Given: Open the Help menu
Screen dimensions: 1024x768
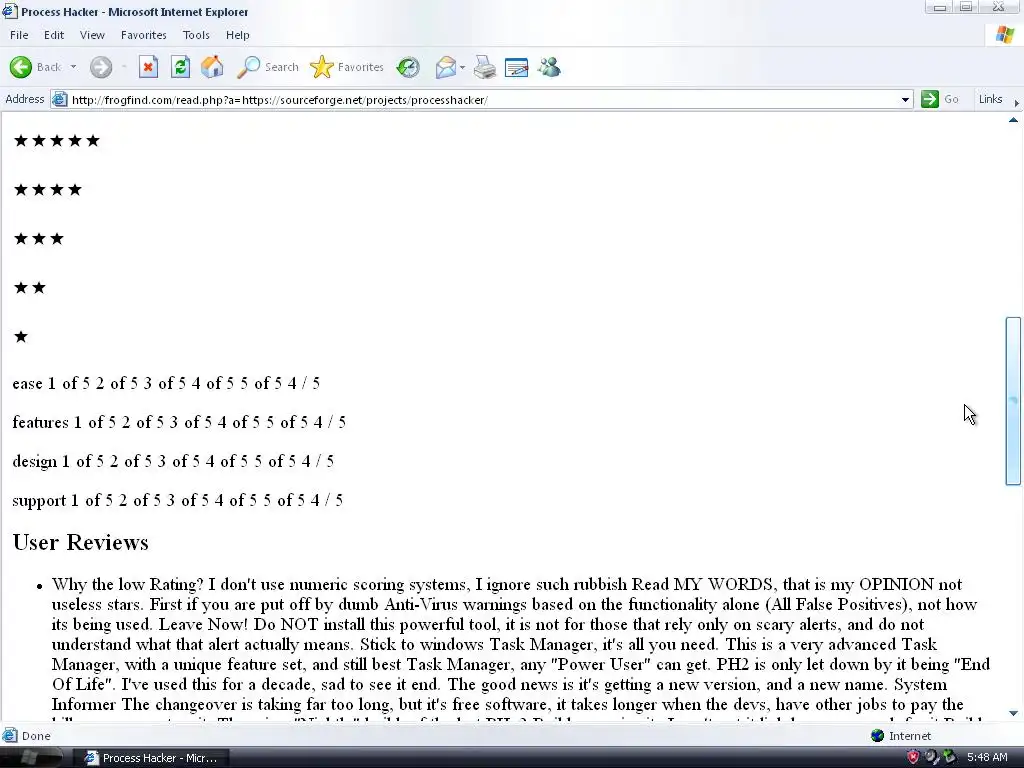Looking at the screenshot, I should coord(238,35).
